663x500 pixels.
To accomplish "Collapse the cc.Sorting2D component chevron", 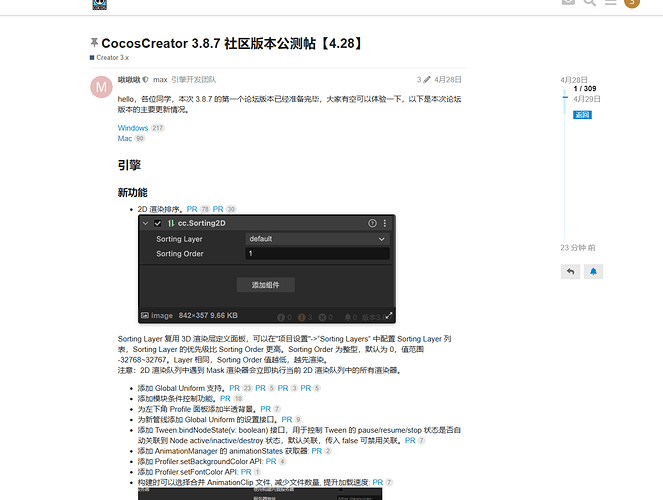I will click(x=145, y=223).
